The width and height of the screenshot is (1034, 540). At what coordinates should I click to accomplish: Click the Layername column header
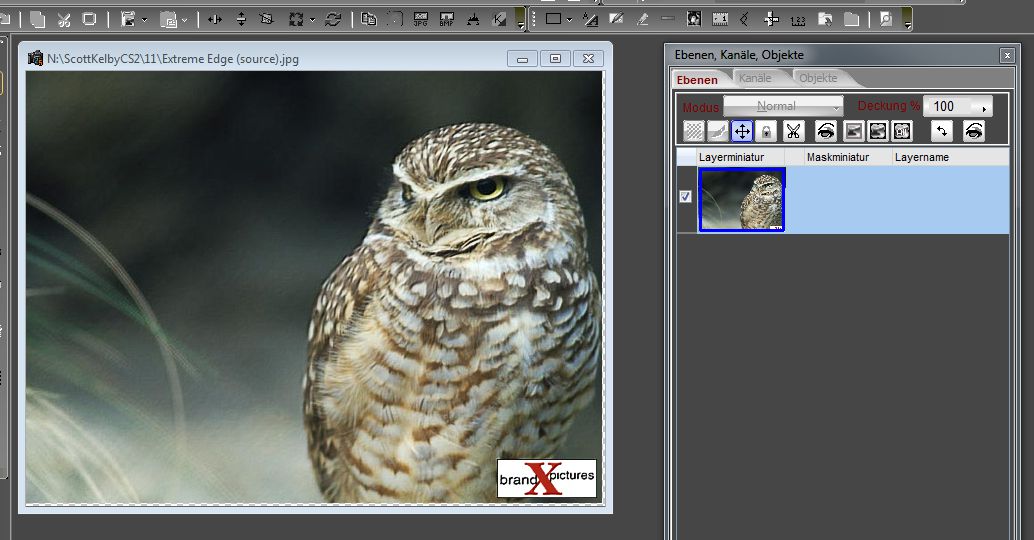tap(921, 157)
